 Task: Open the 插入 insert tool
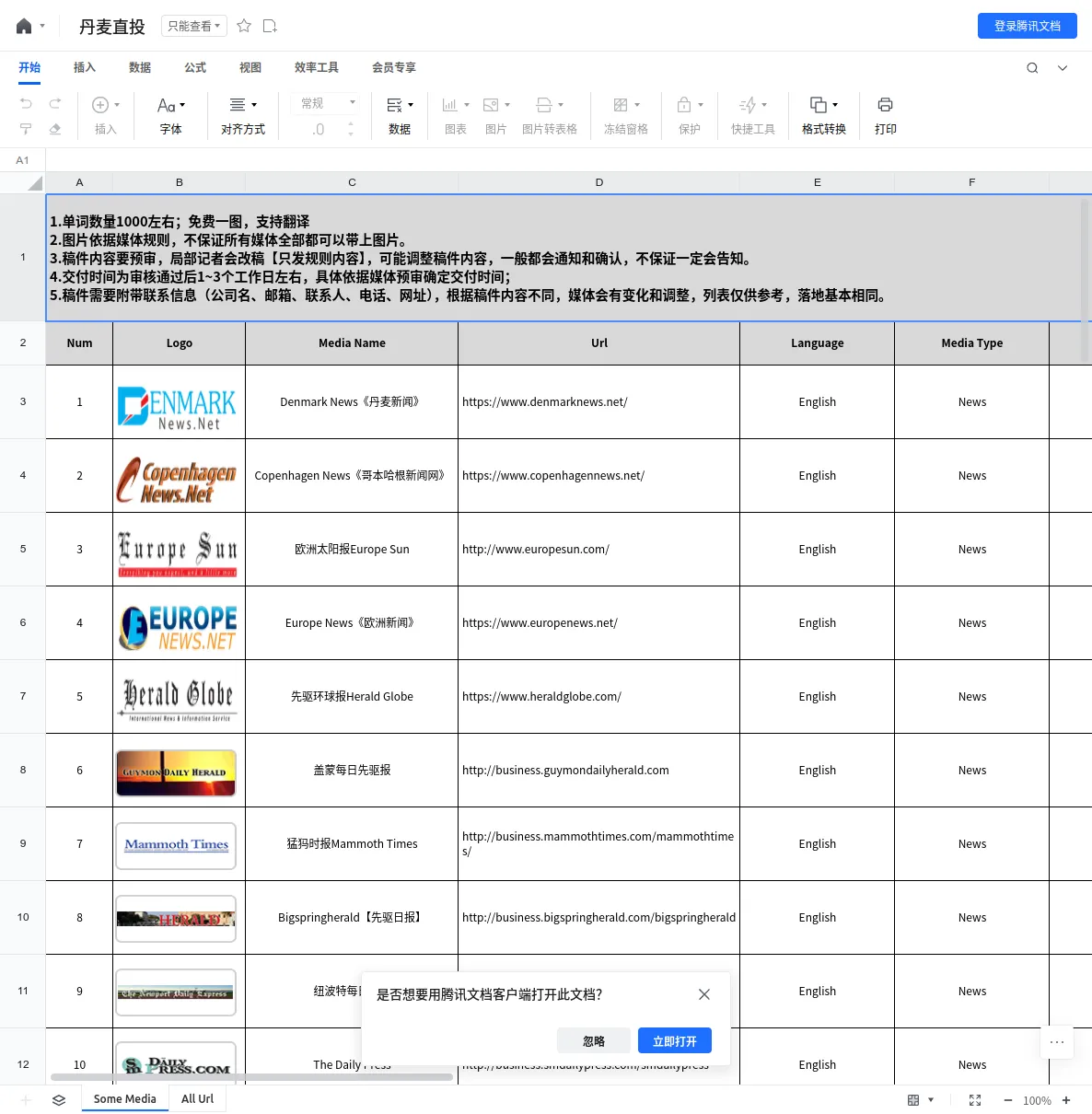(106, 116)
